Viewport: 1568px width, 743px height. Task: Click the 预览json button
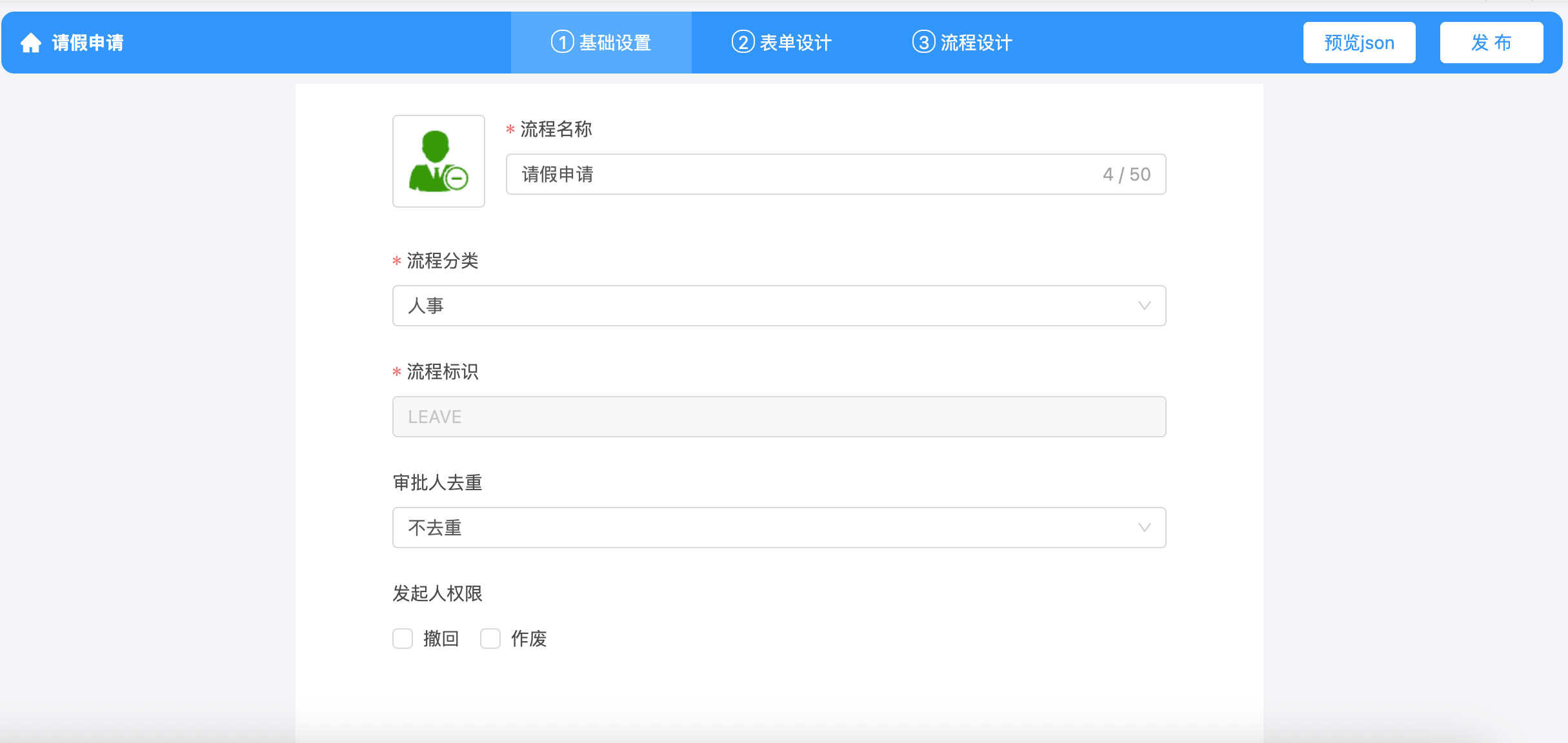click(1360, 43)
